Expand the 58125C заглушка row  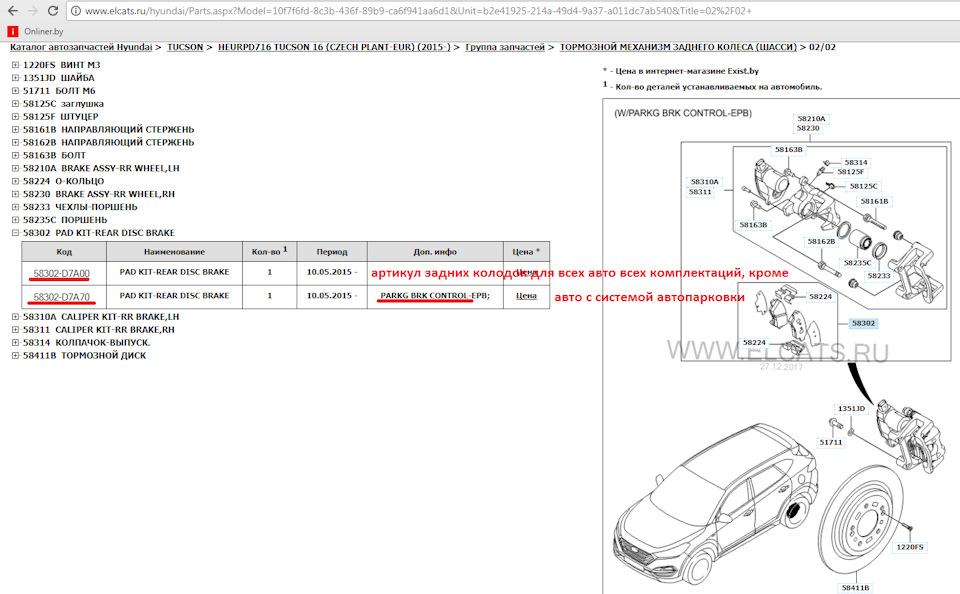click(x=15, y=103)
